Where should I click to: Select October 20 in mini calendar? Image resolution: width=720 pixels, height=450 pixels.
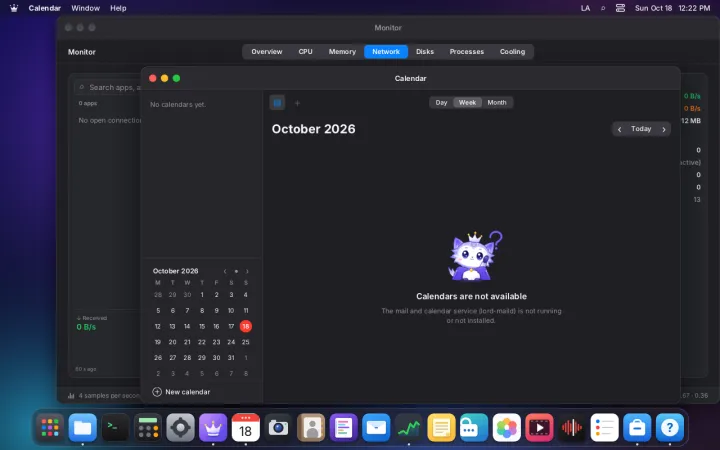172,342
